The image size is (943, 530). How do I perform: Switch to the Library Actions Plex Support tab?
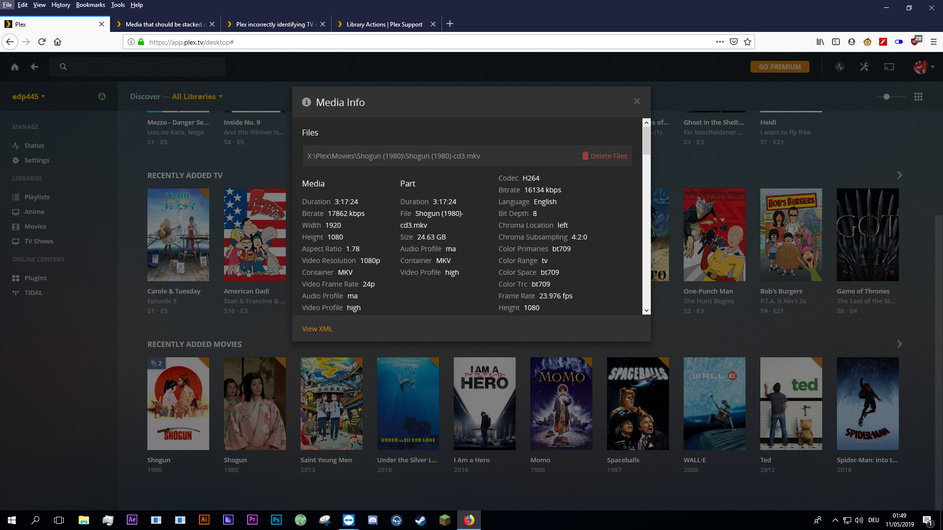point(385,24)
